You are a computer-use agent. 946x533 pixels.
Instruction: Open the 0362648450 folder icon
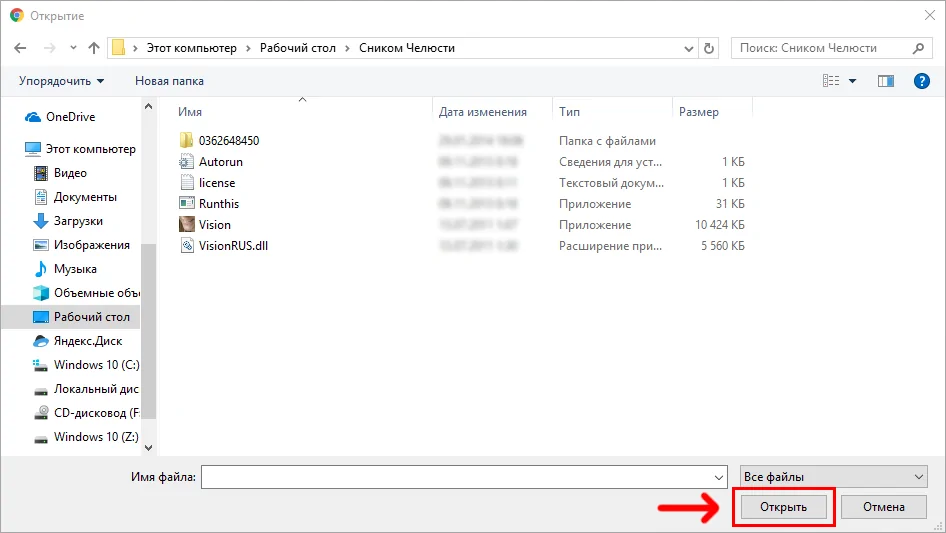tap(186, 141)
